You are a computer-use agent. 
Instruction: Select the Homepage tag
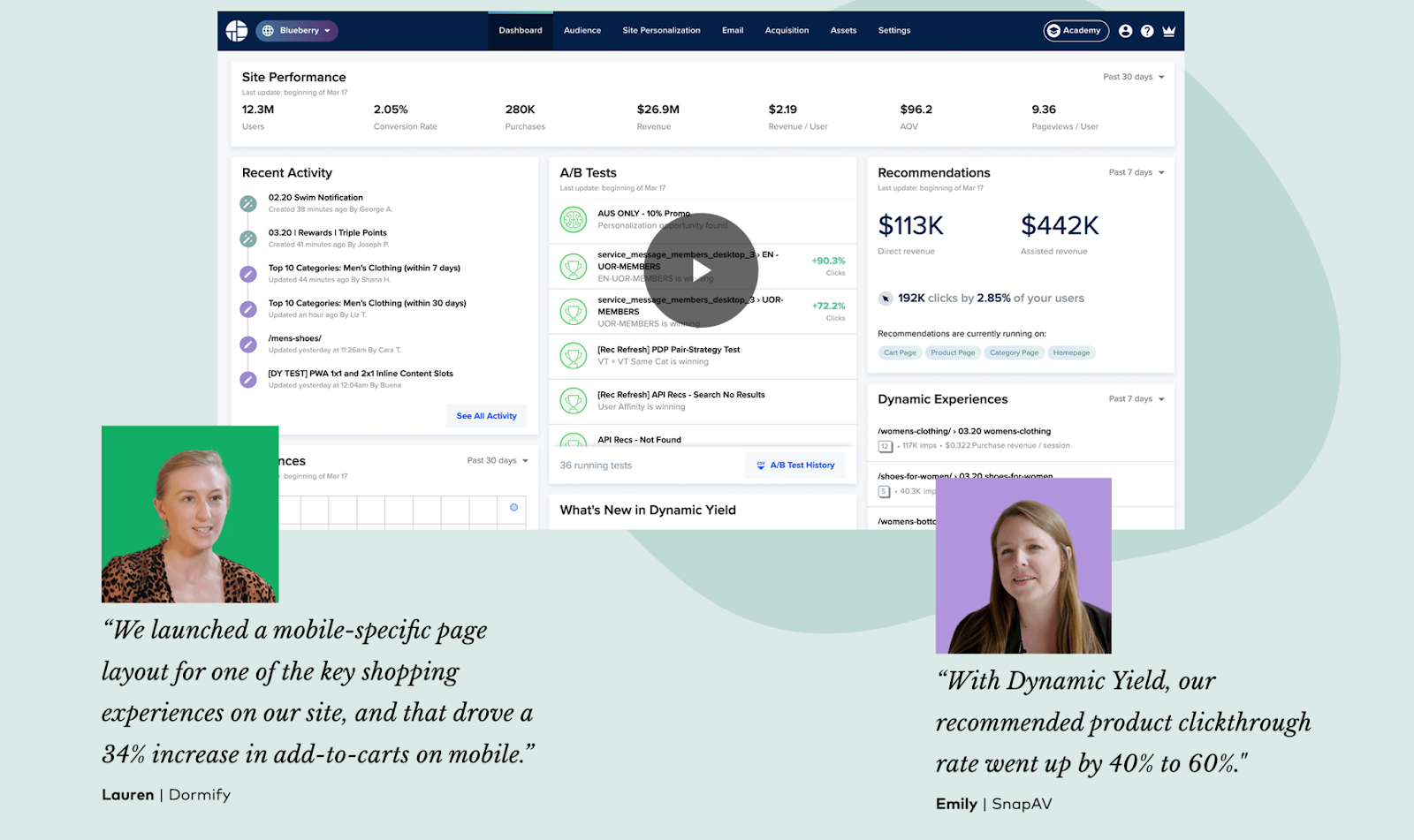1071,352
